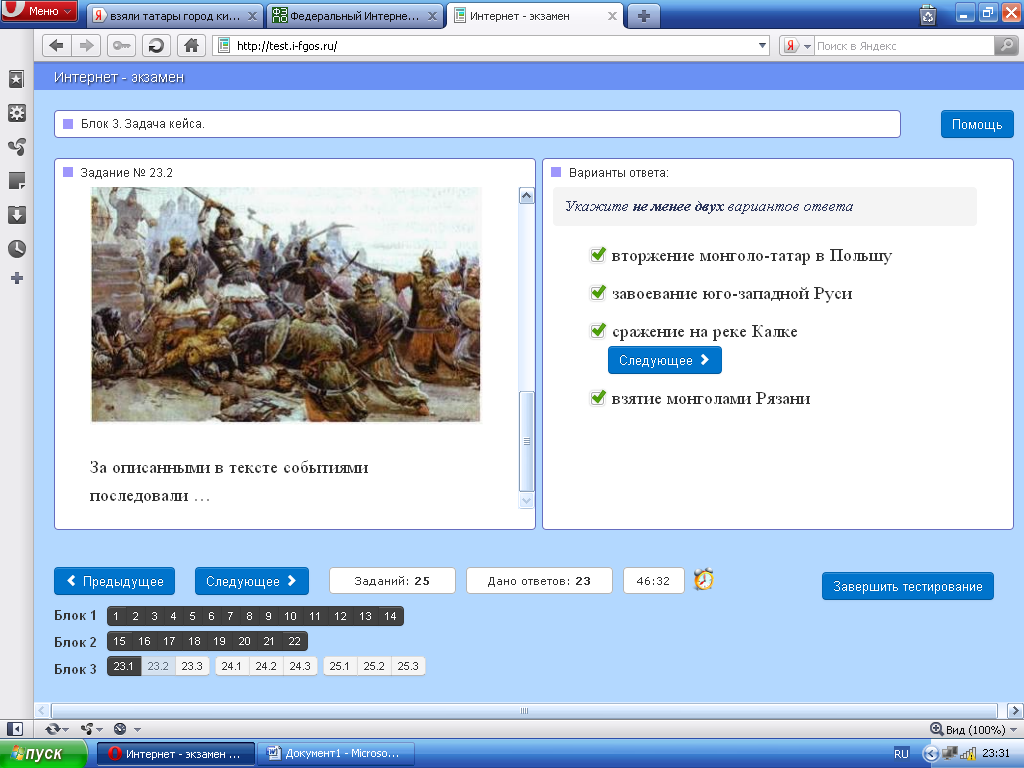Go to task 24.3
The image size is (1024, 768).
[x=300, y=666]
